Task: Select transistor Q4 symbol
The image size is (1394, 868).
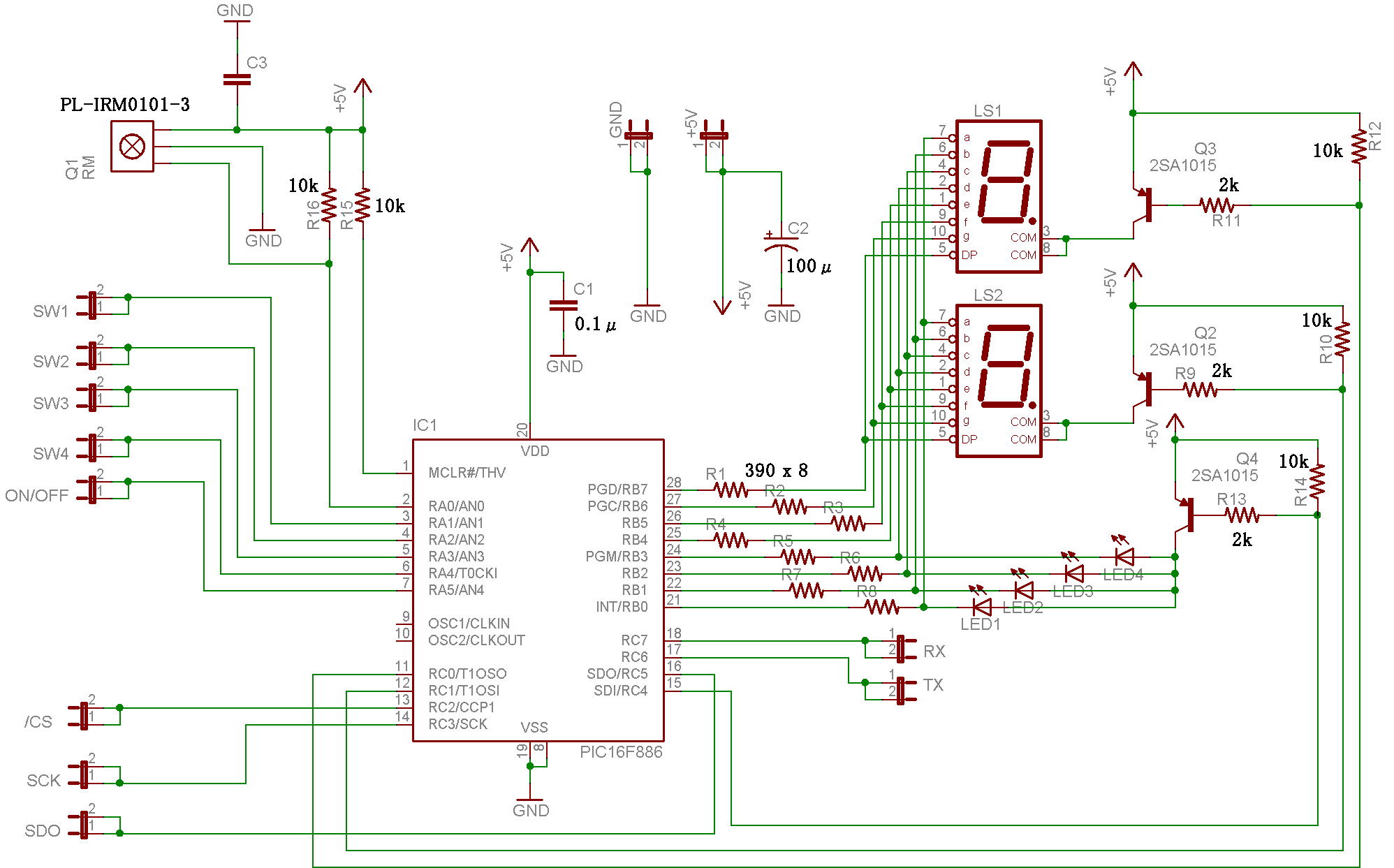Action: click(1184, 515)
